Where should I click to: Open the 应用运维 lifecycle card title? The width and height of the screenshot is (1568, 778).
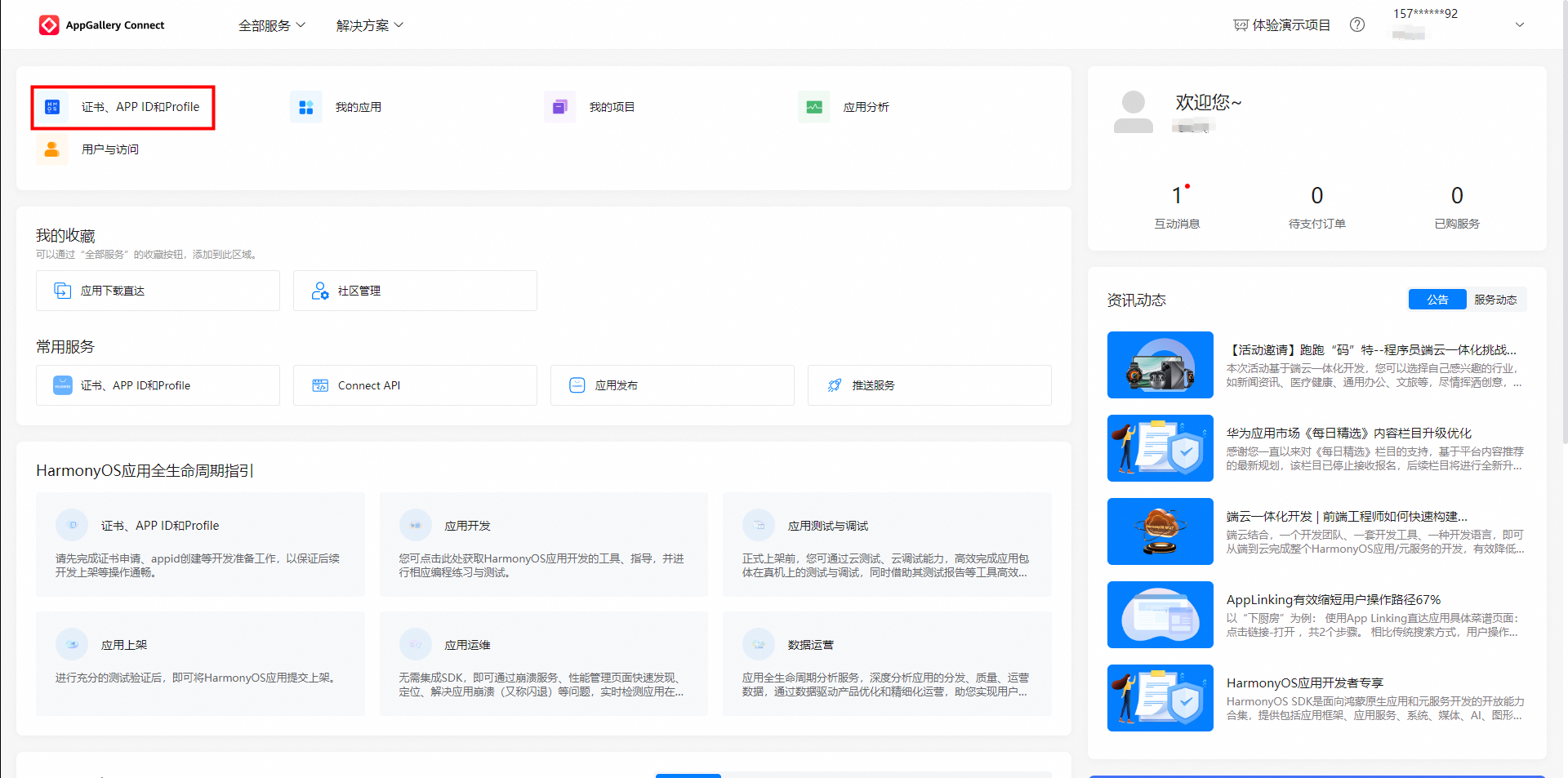pos(467,645)
